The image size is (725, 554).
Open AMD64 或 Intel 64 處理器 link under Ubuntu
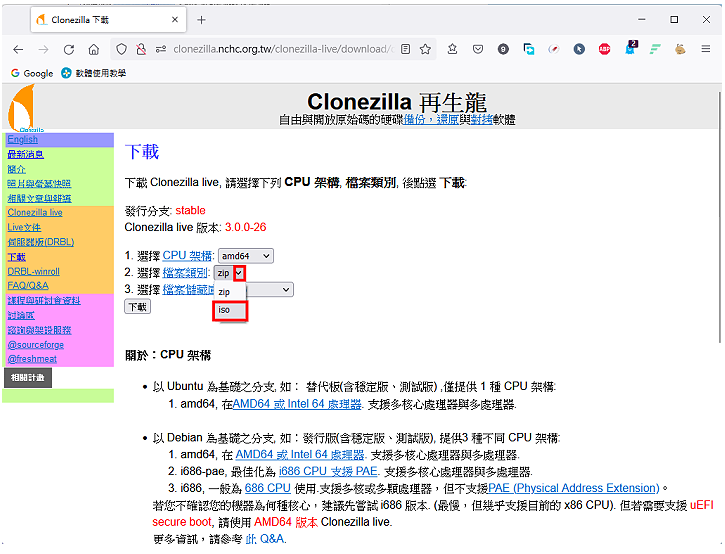(297, 404)
